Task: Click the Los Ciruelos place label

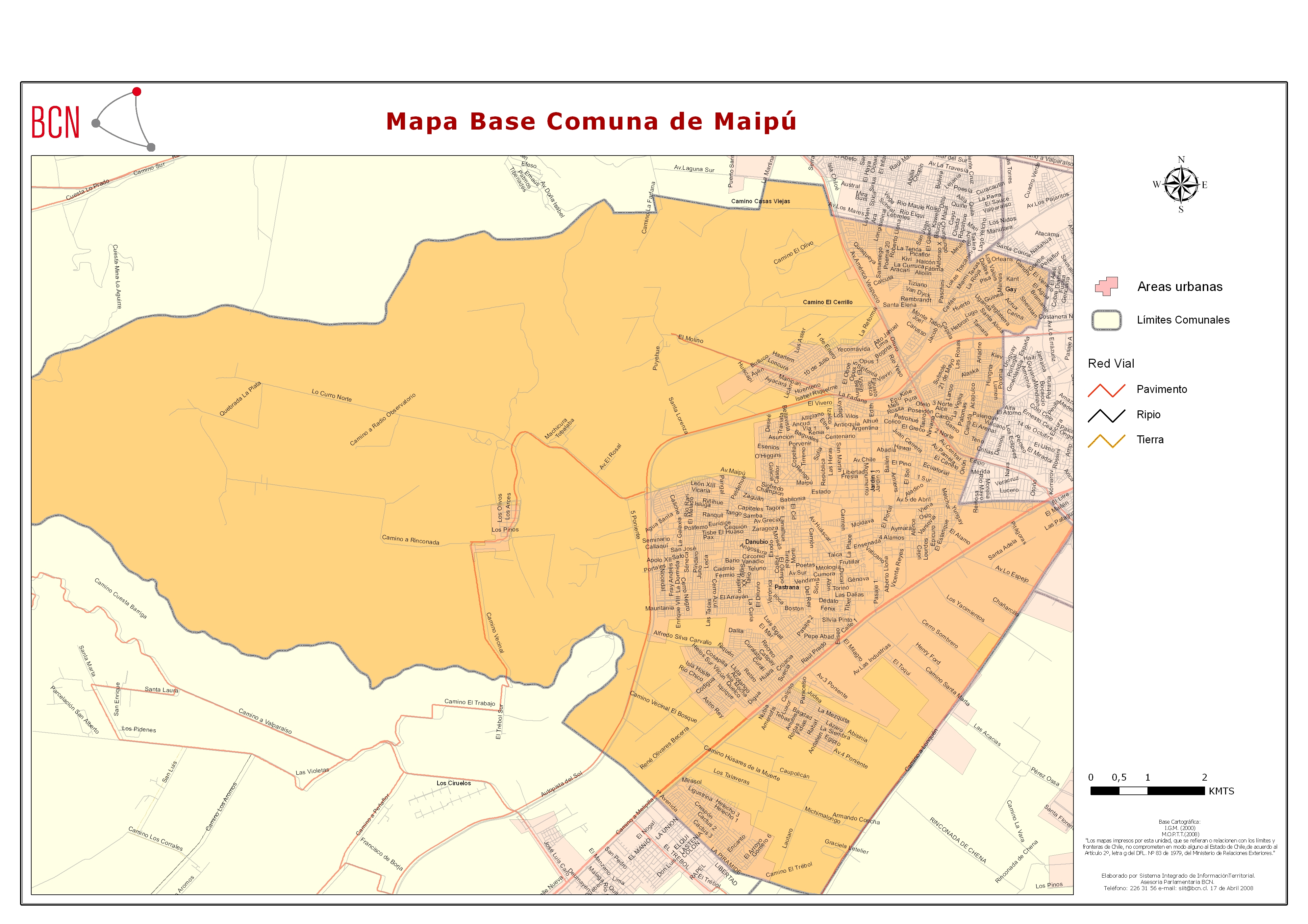Action: pyautogui.click(x=453, y=783)
